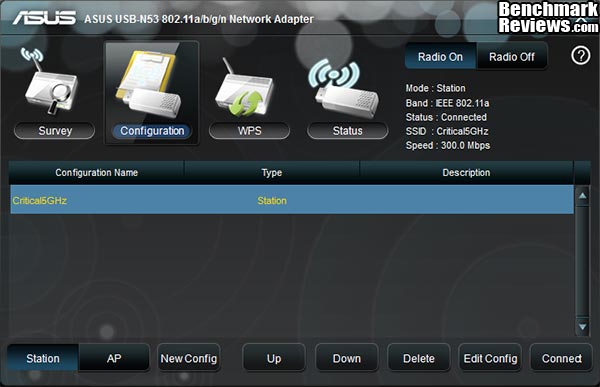Click the 'Band : IEEE 802.11a' text
The image size is (600, 387).
[x=447, y=103]
